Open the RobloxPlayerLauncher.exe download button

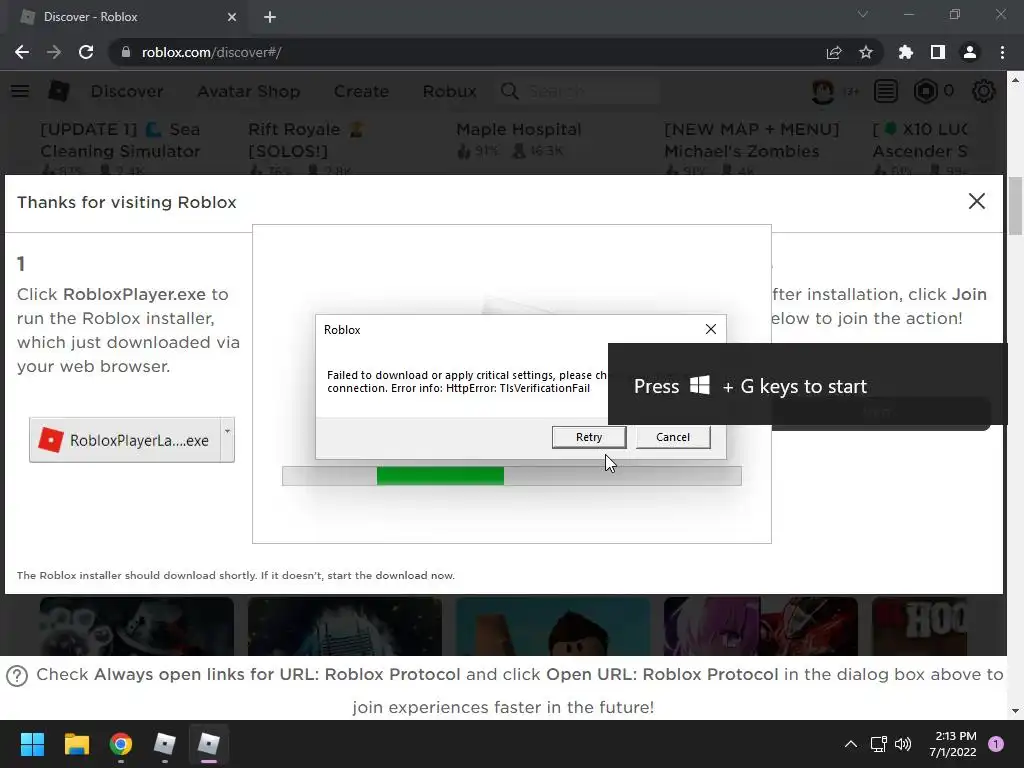tap(125, 440)
